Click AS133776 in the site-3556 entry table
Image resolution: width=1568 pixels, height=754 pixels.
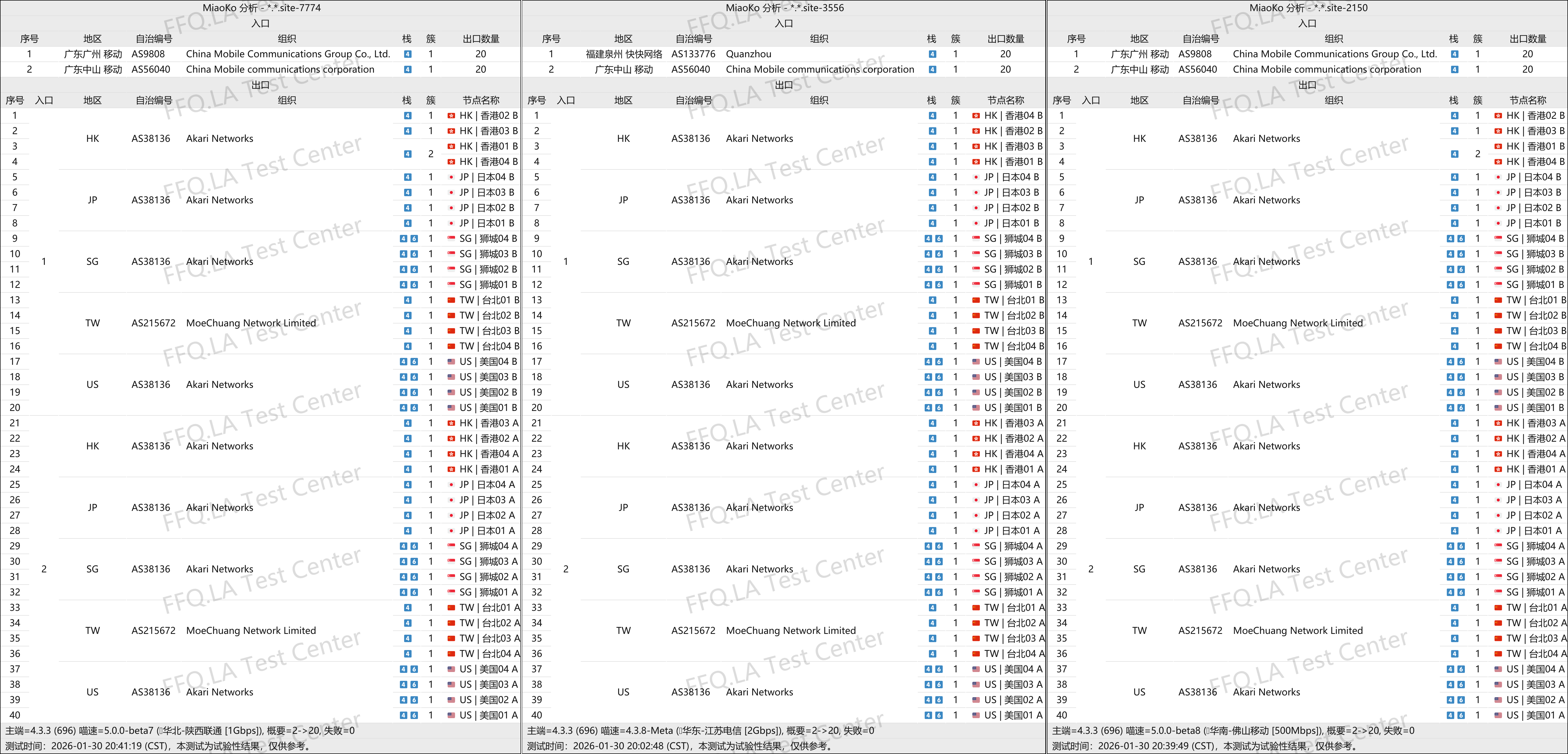tap(693, 54)
